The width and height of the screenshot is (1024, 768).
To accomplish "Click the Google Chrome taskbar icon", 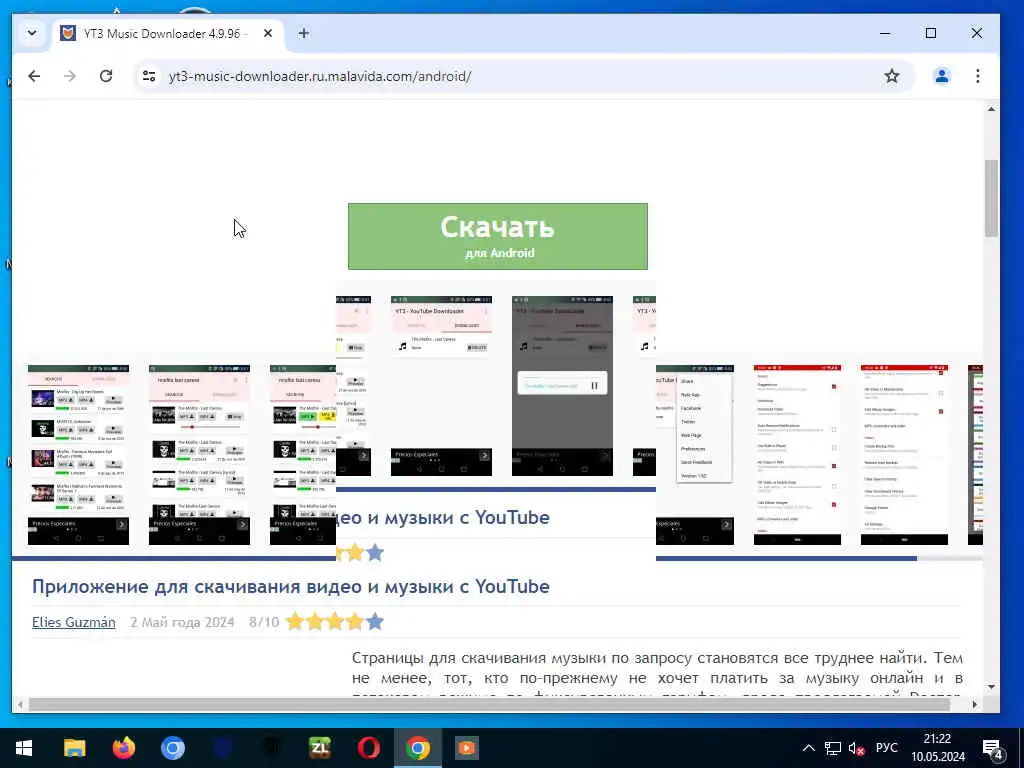I will pyautogui.click(x=418, y=748).
